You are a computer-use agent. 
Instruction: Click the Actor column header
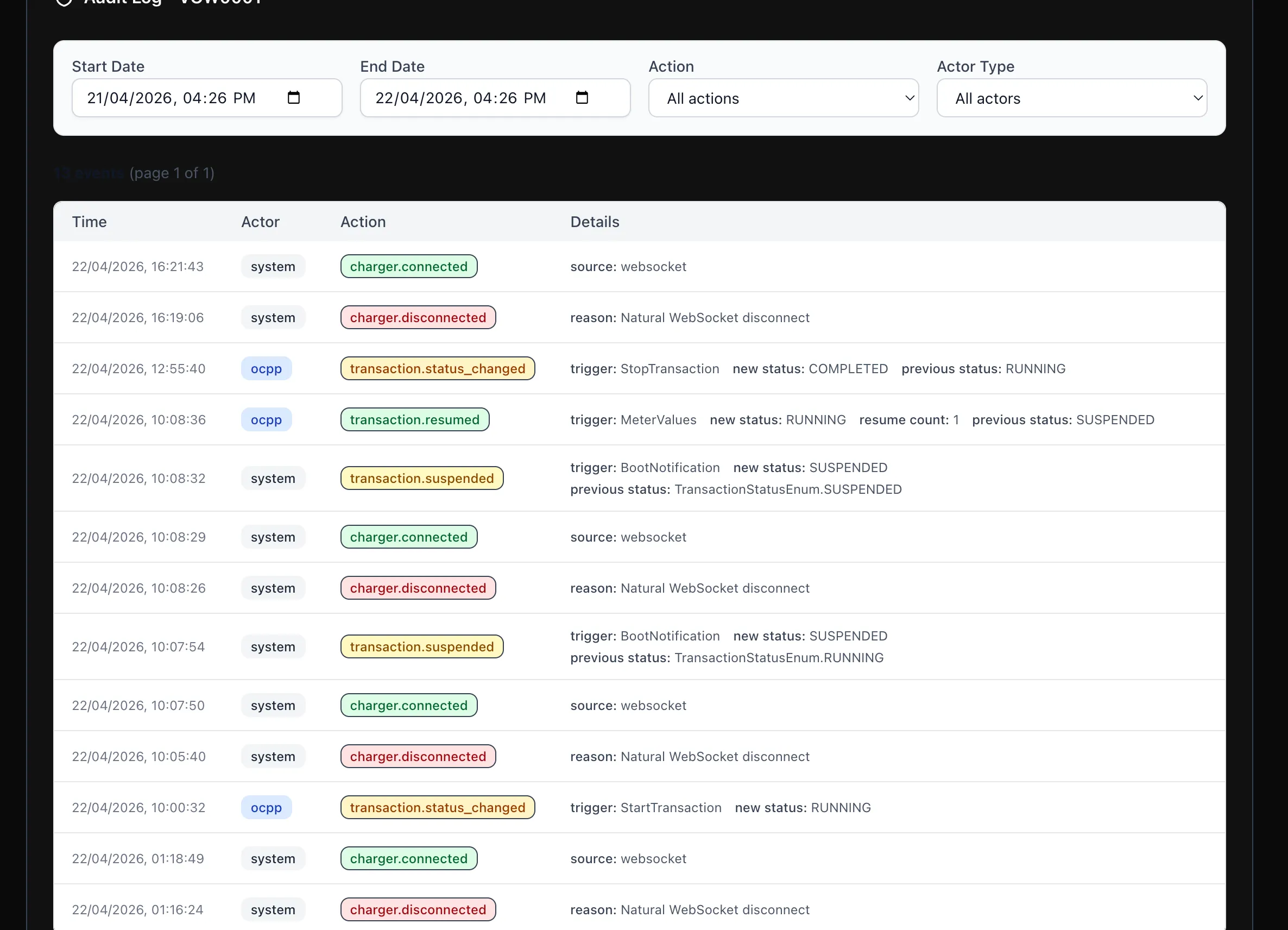point(260,222)
